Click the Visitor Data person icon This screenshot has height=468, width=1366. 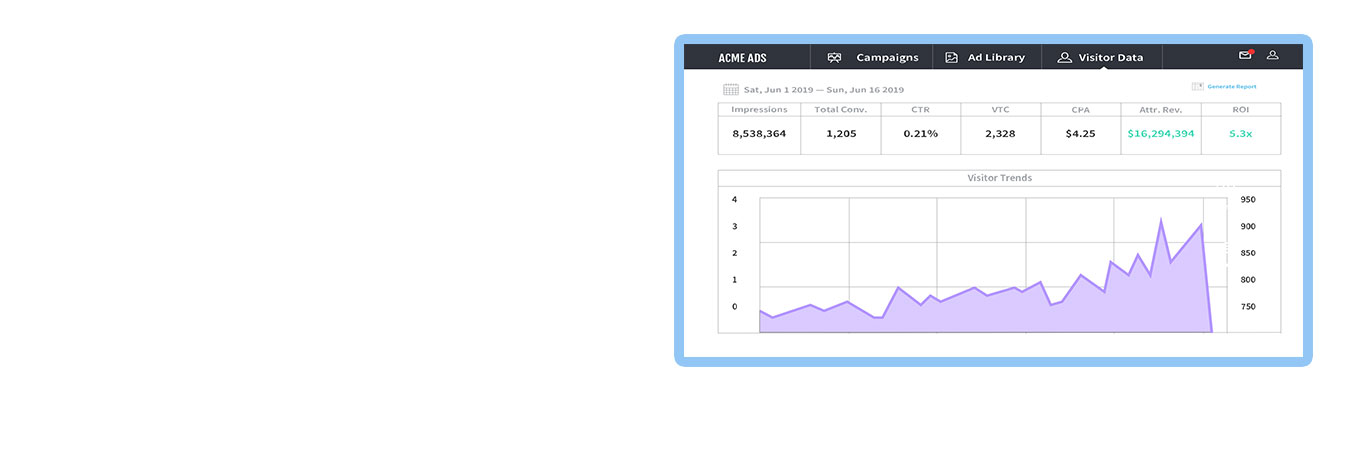coord(1065,58)
